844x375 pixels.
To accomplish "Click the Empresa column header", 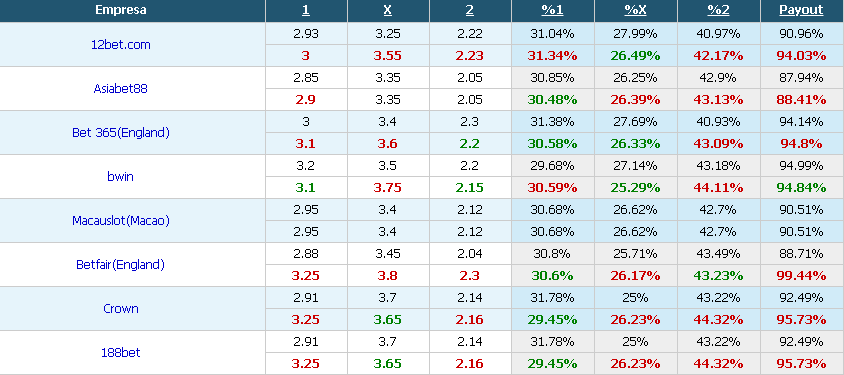I will (121, 10).
